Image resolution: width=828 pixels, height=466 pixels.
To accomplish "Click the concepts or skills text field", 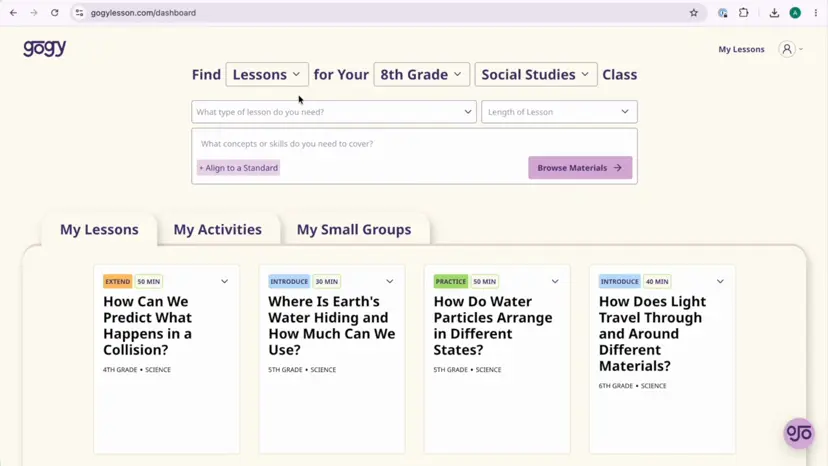I will (415, 144).
